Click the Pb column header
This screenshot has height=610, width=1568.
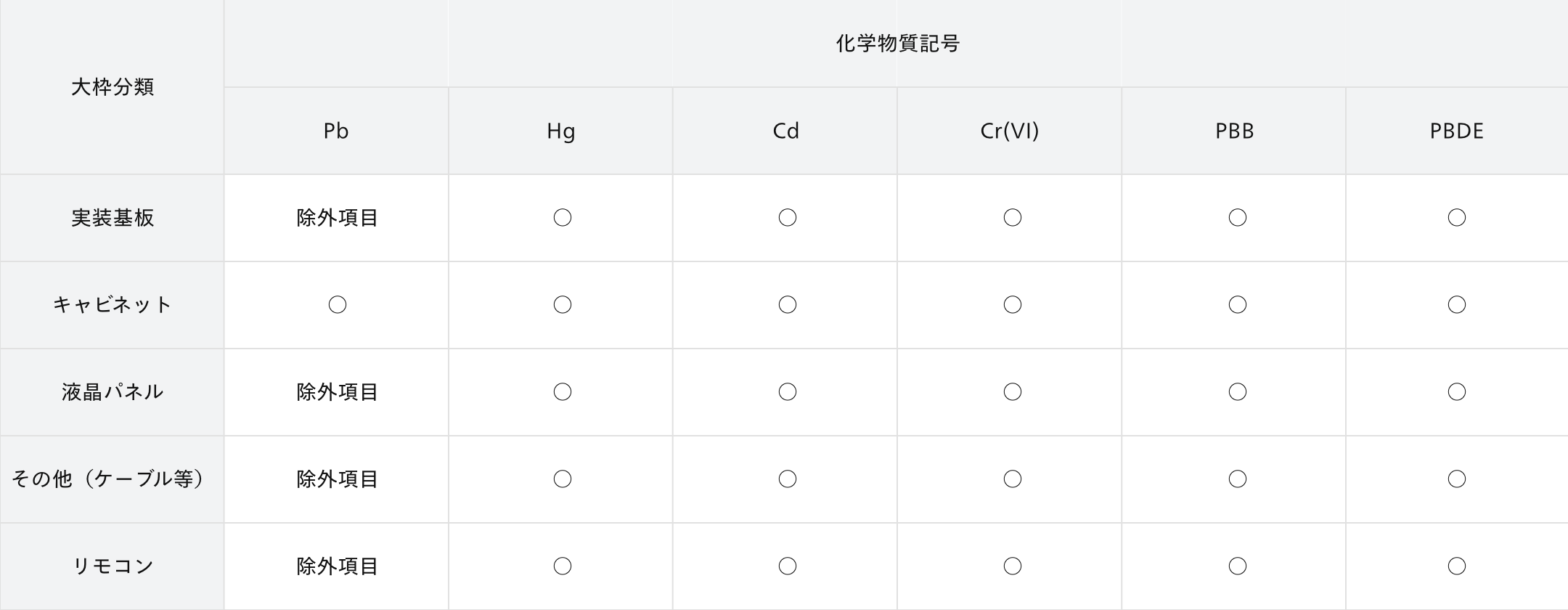[x=336, y=131]
